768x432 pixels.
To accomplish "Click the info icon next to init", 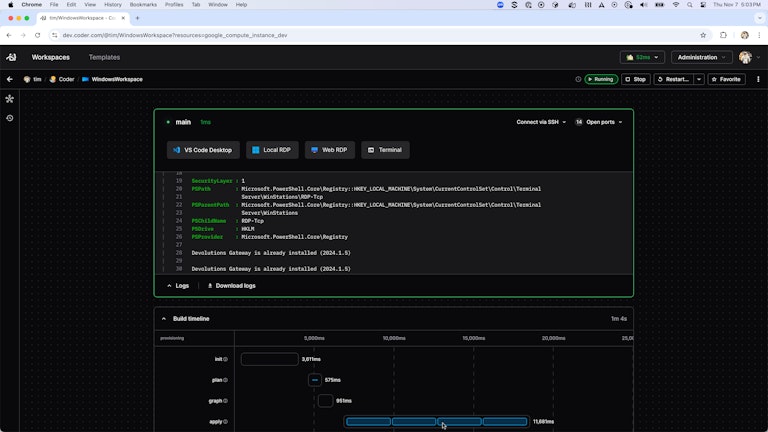I will 225,359.
